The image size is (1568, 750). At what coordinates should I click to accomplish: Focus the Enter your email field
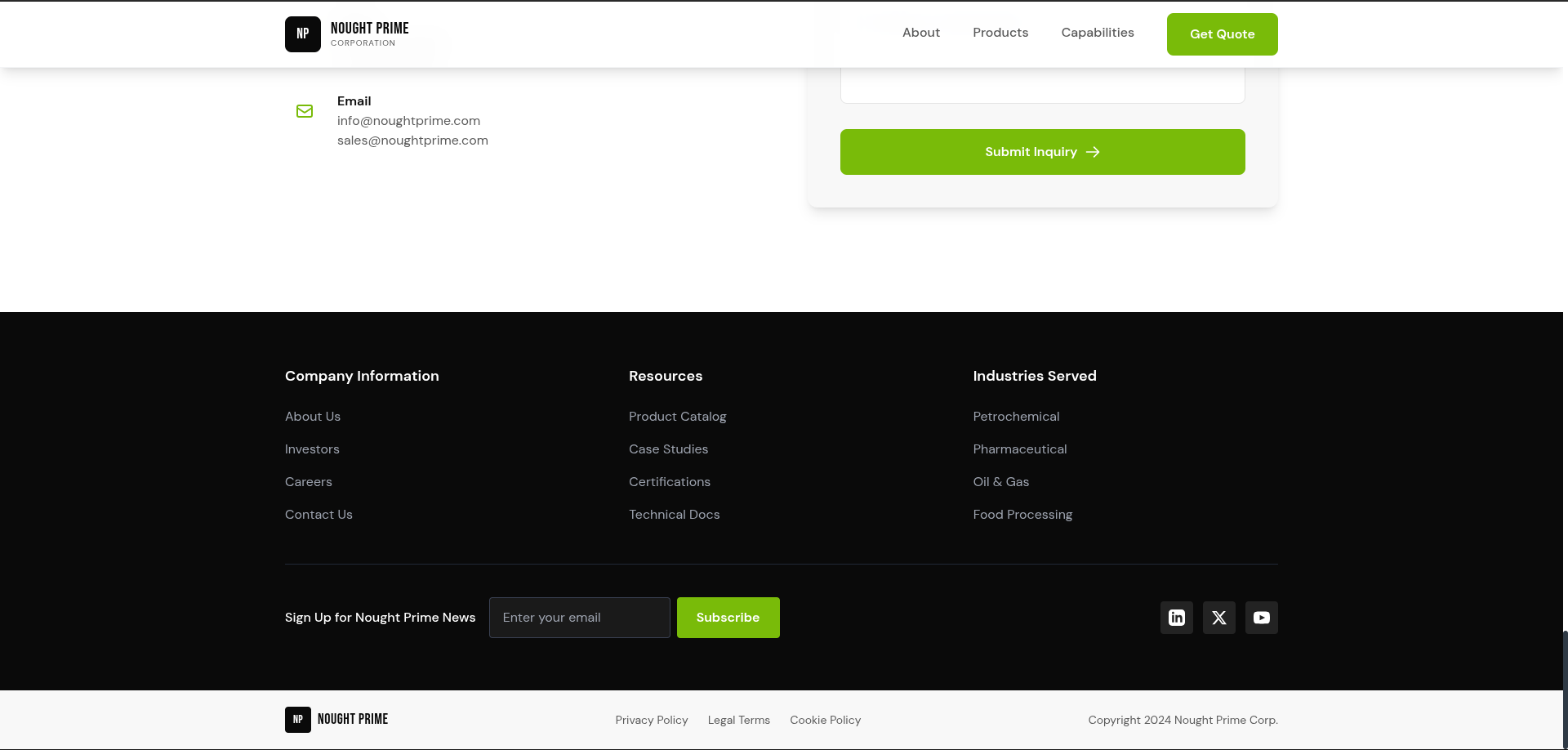tap(579, 618)
